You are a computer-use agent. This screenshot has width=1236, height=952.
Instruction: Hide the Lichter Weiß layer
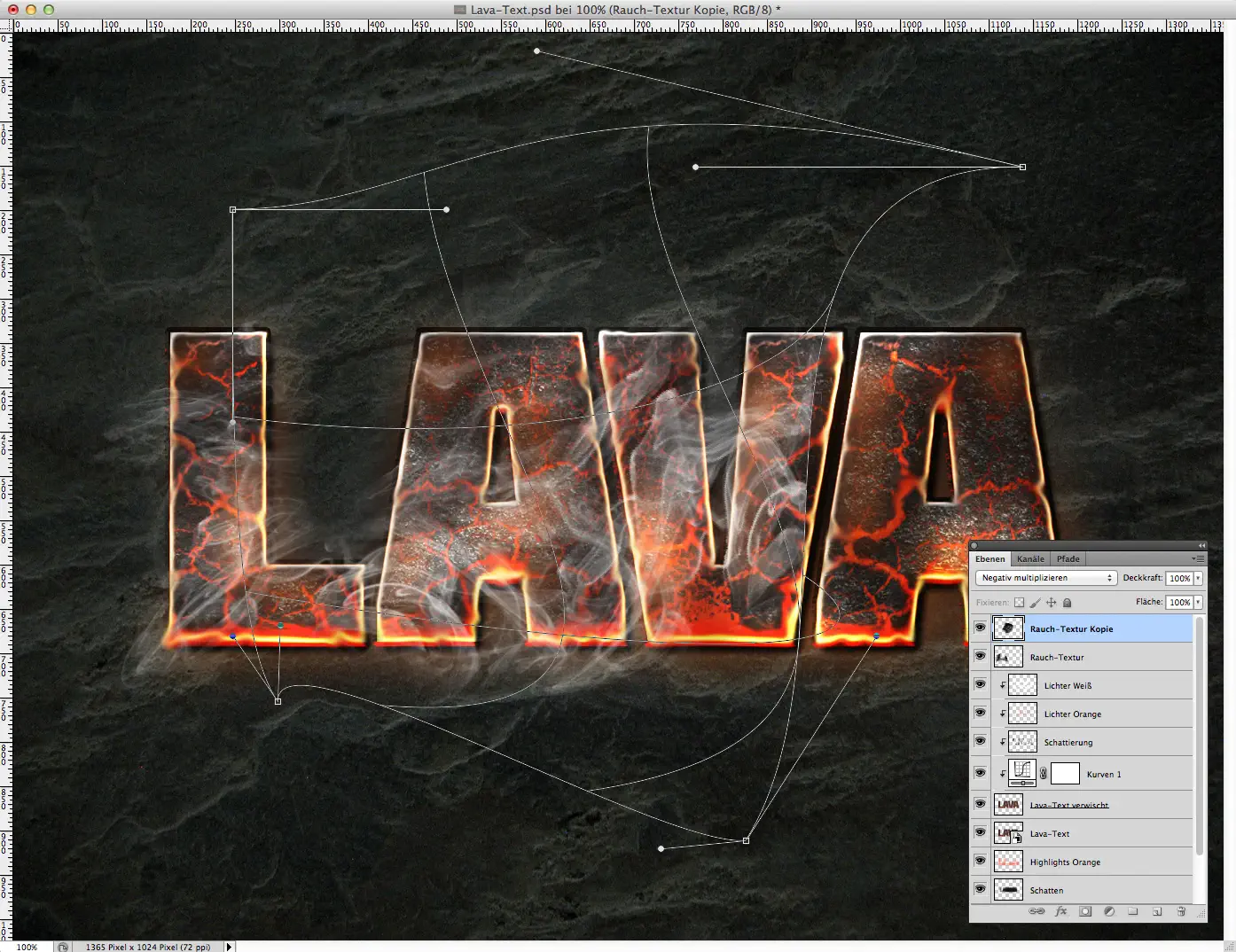(x=981, y=684)
